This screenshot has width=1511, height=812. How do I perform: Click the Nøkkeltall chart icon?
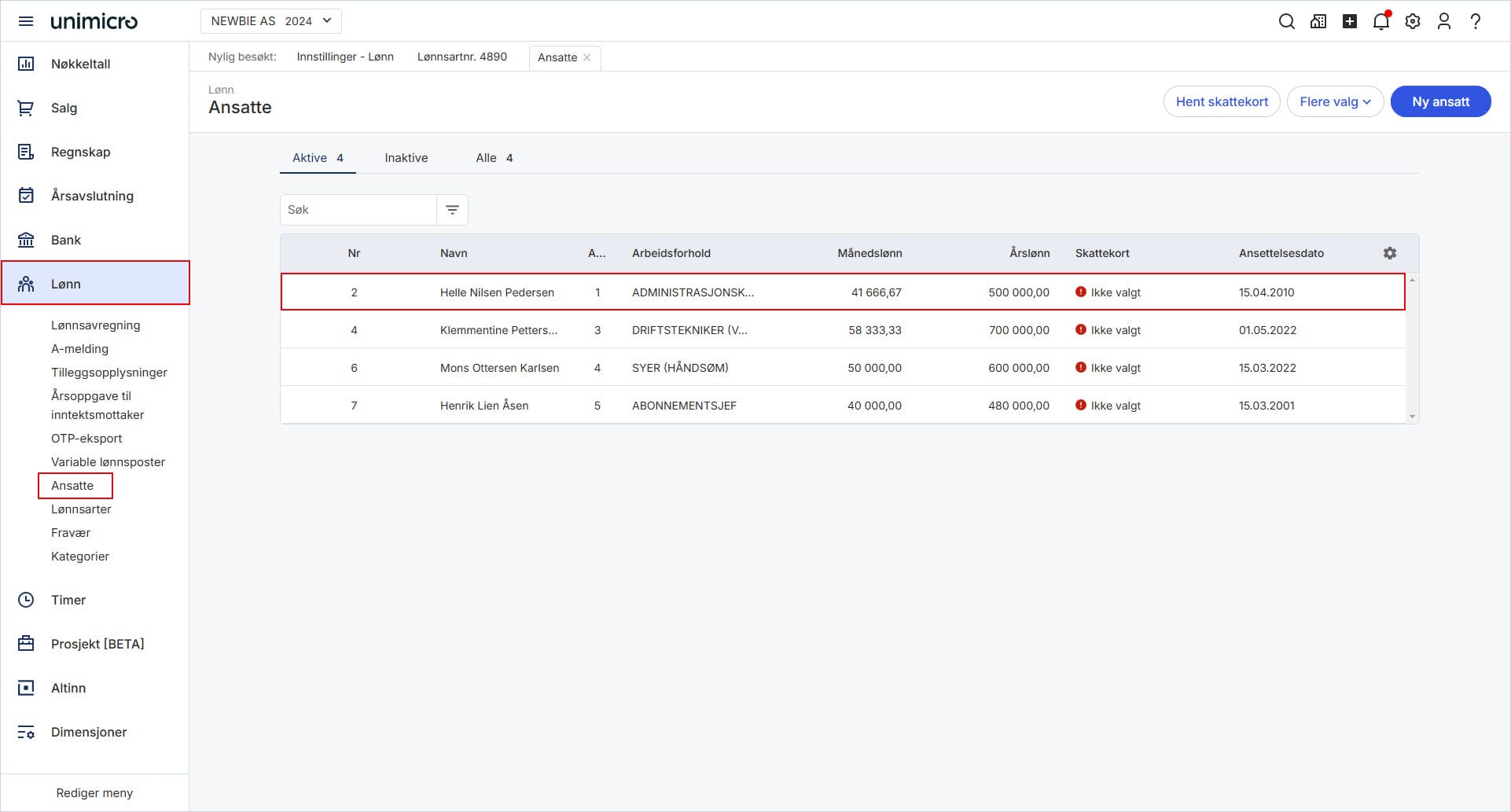pos(26,64)
